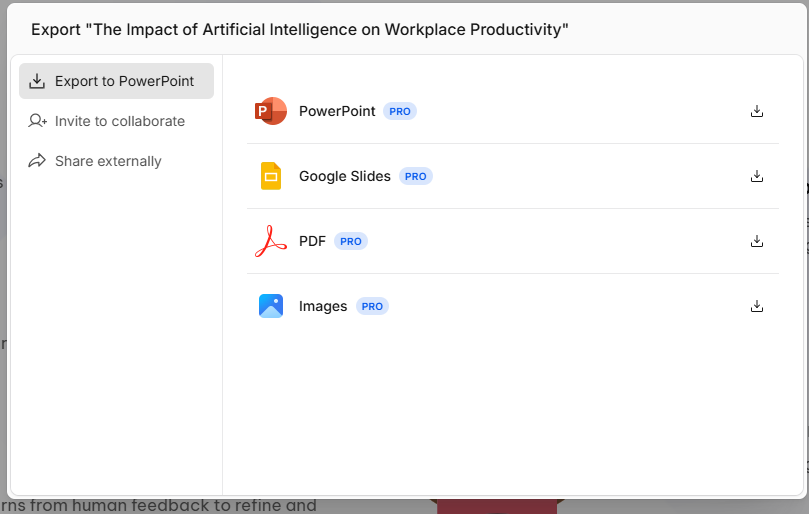This screenshot has width=809, height=514.
Task: Click the PowerPoint export label
Action: pos(337,111)
